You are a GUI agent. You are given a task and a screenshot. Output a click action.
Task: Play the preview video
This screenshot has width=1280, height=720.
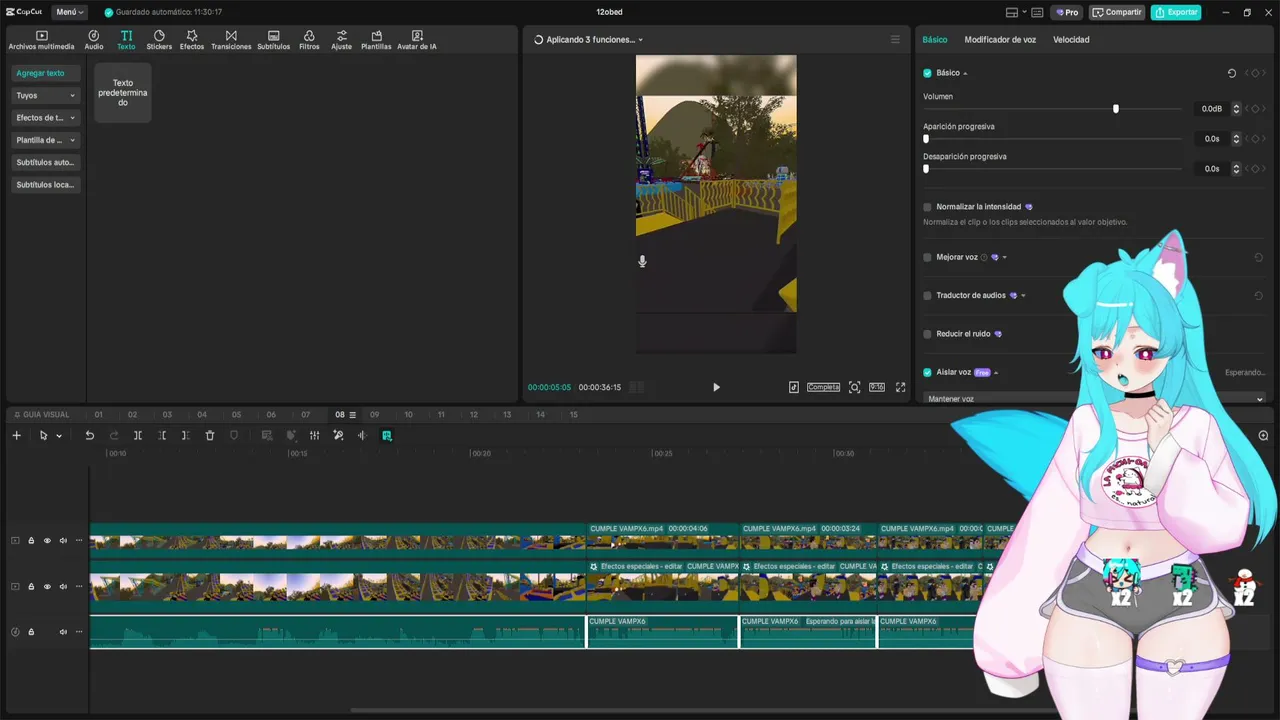[716, 387]
